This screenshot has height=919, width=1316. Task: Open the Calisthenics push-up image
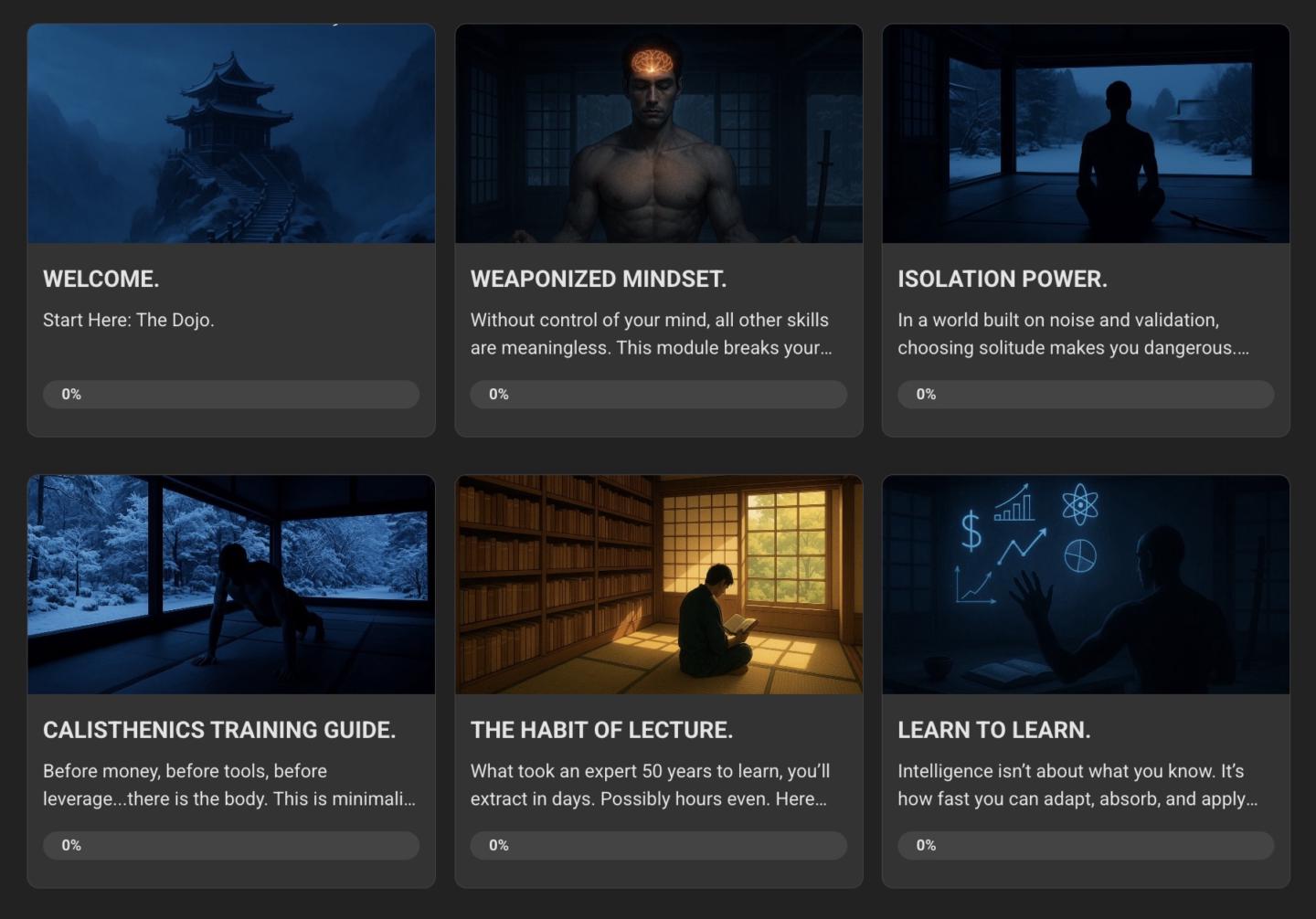tap(231, 585)
